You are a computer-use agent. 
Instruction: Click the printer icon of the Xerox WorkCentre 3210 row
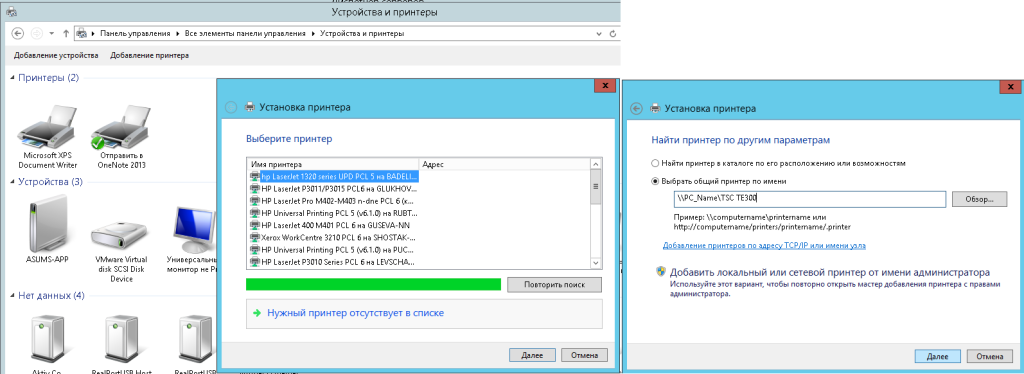coord(255,238)
